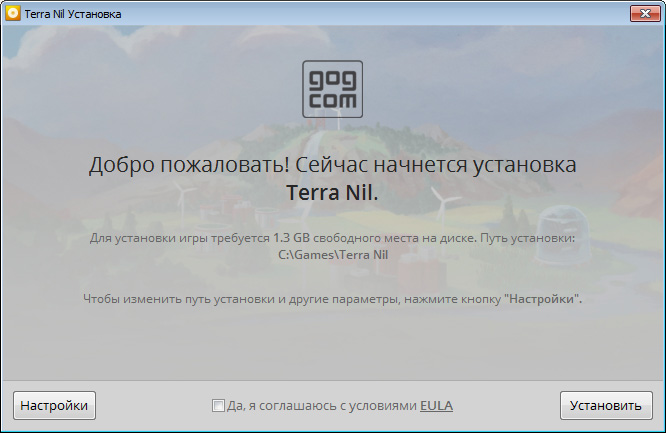The height and width of the screenshot is (433, 666).
Task: Click the hint about changing install path
Action: coord(332,299)
